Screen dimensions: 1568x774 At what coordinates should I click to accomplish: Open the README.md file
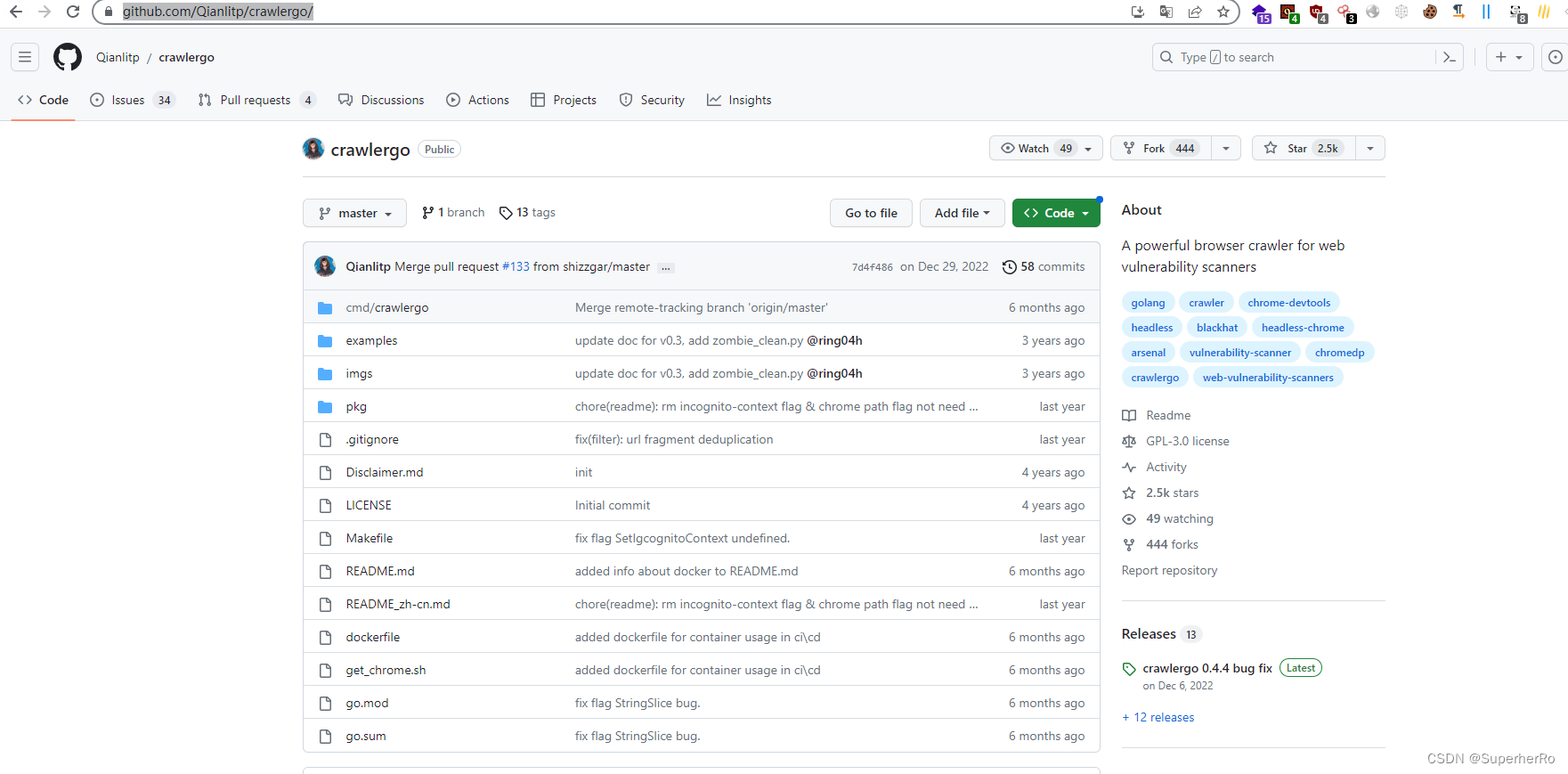coord(380,571)
